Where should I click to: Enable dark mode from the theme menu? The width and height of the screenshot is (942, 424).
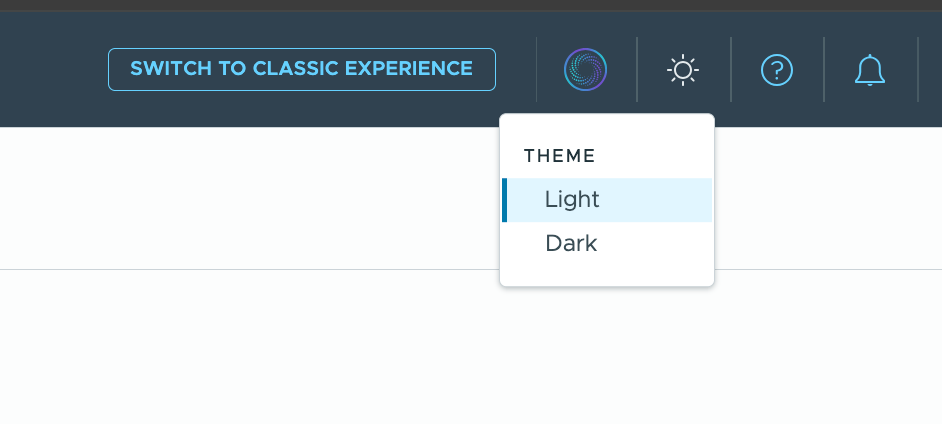(607, 244)
